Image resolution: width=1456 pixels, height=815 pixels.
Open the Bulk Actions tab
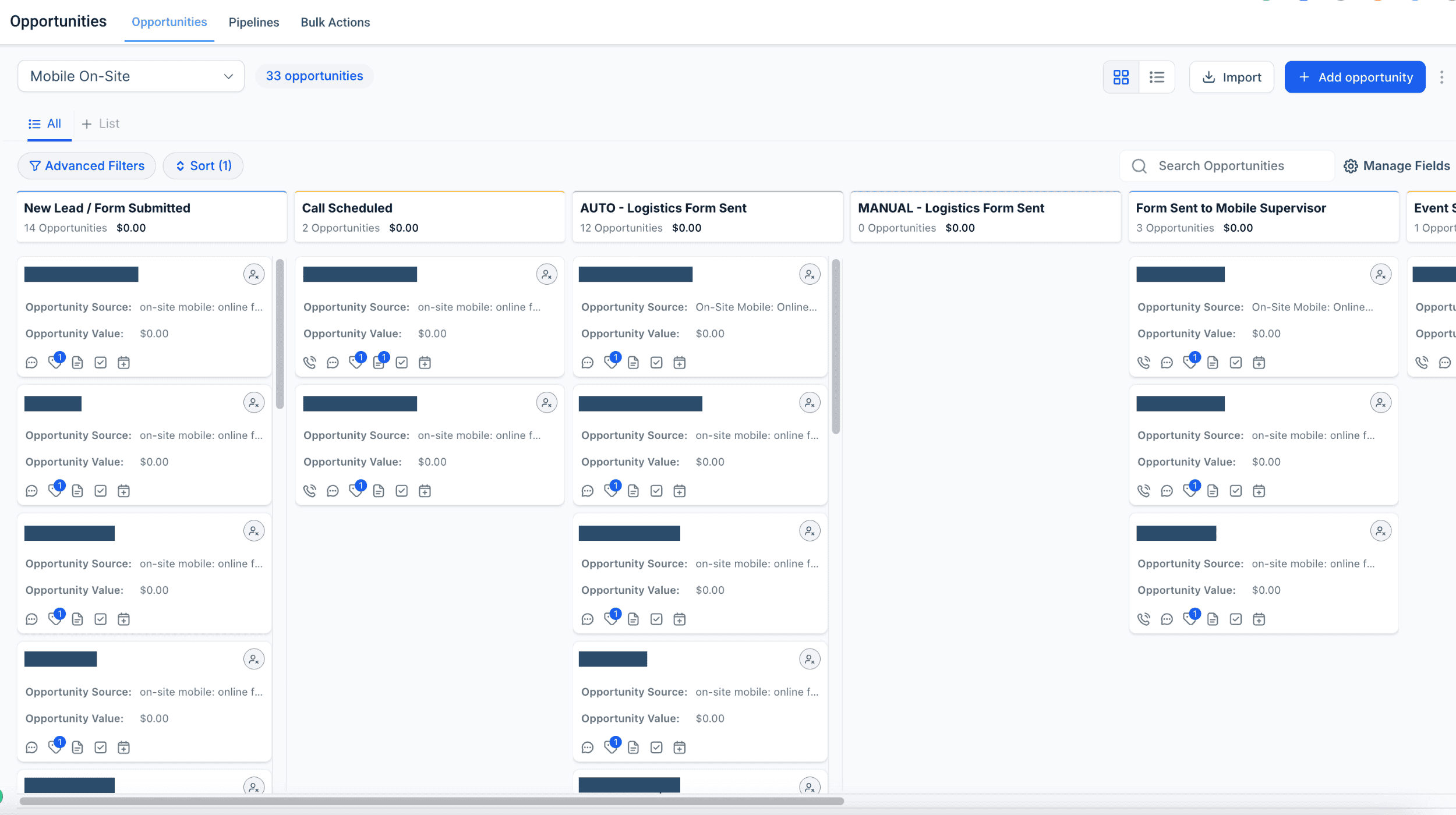[335, 22]
